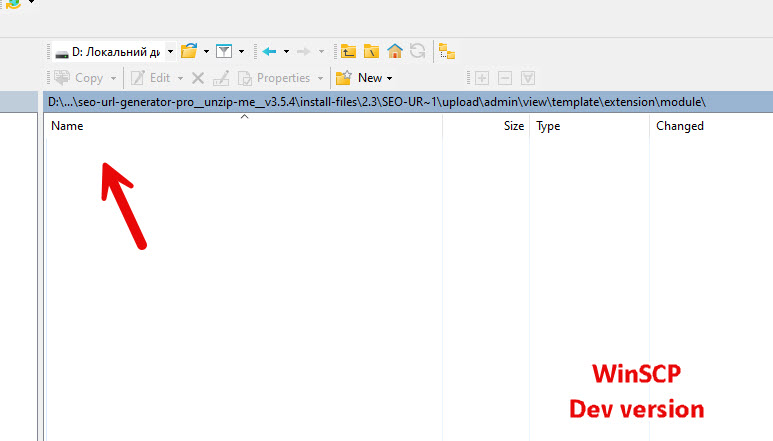Refresh the directory listing
Screen dimensions: 773x441
click(x=417, y=51)
